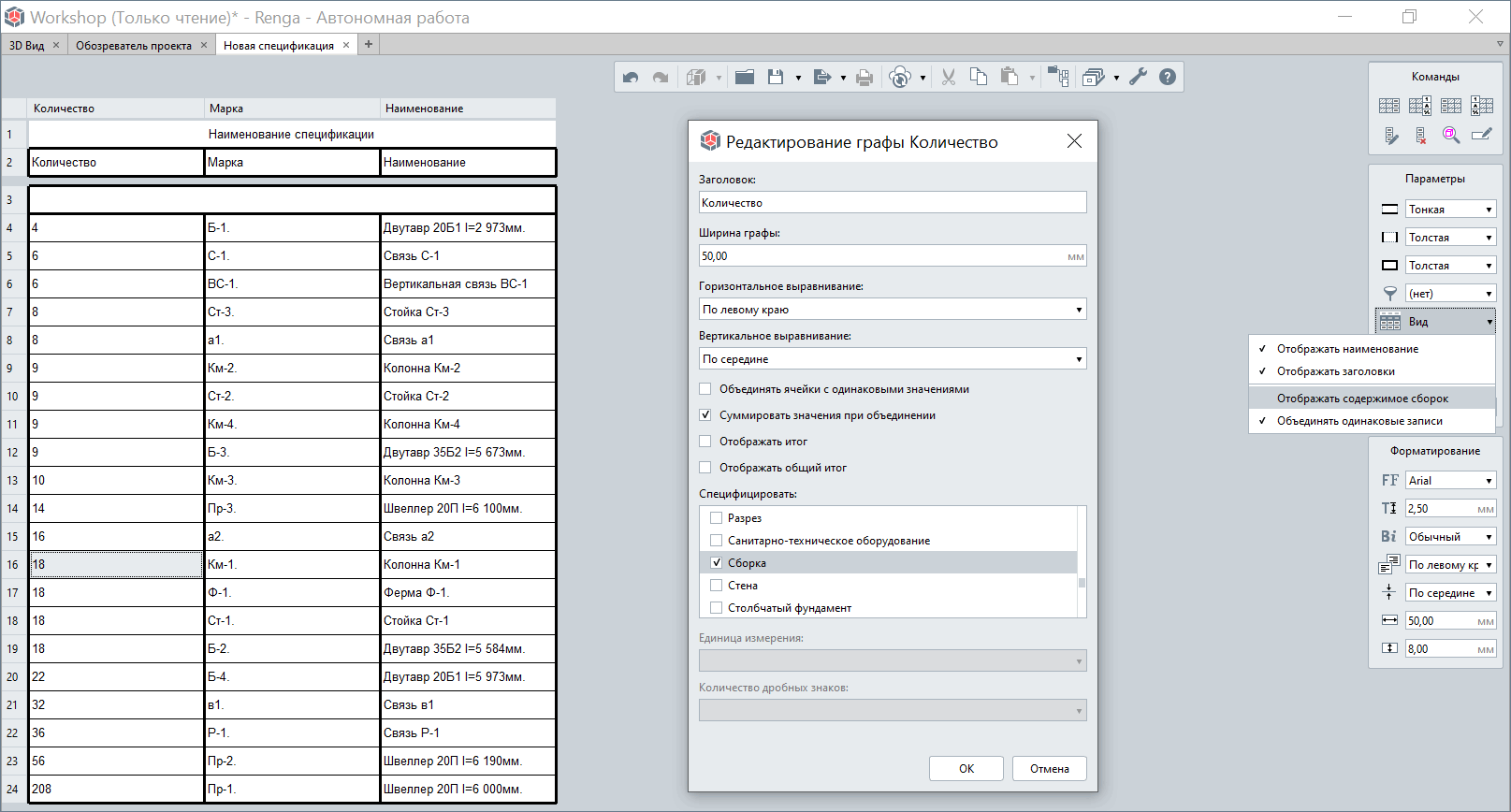Click the row height field showing 8,00
Image resolution: width=1511 pixels, height=812 pixels.
1450,649
